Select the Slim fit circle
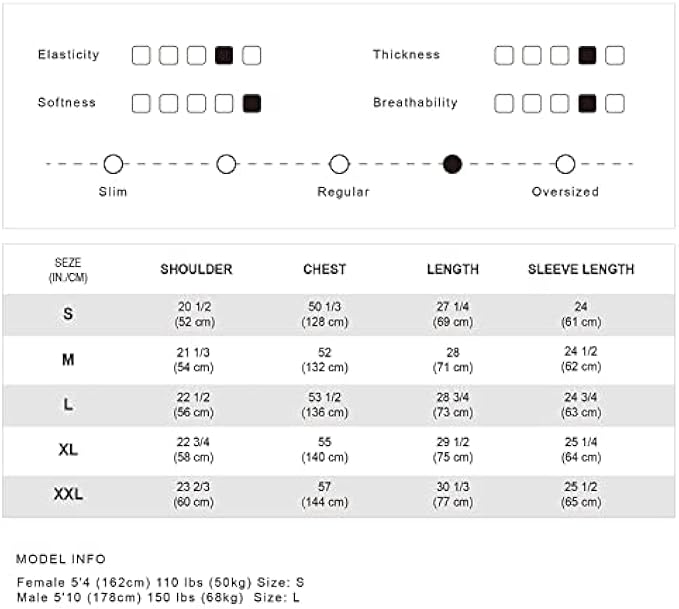 click(x=113, y=164)
